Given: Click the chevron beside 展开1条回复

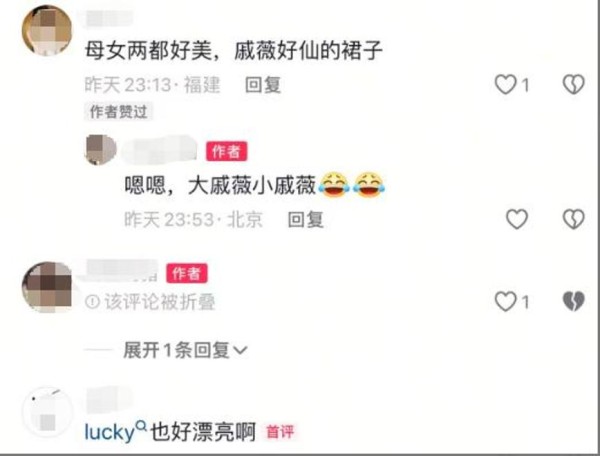Looking at the screenshot, I should tap(240, 350).
